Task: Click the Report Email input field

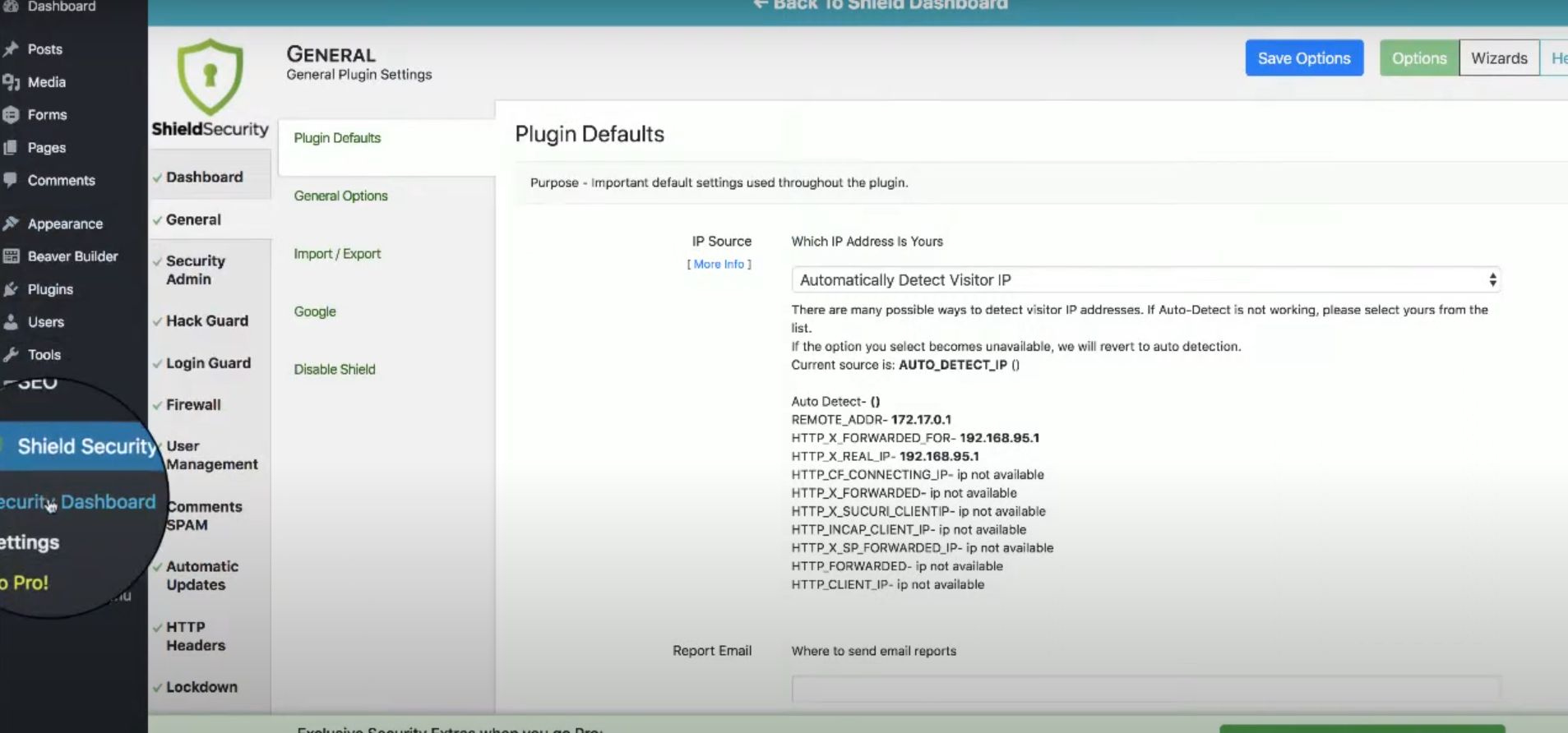Action: (1145, 689)
